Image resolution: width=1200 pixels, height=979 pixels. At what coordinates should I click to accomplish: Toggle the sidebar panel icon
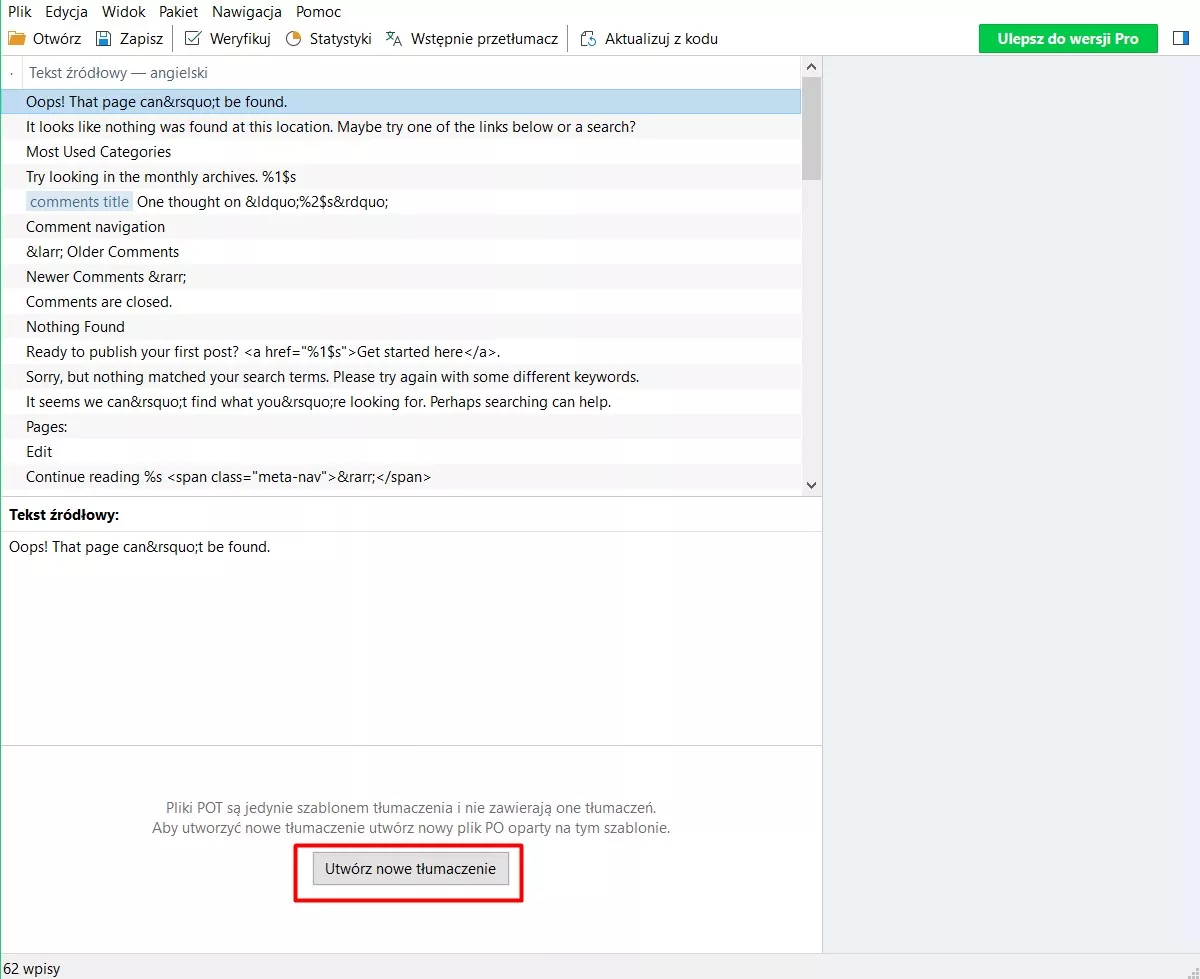coord(1181,38)
